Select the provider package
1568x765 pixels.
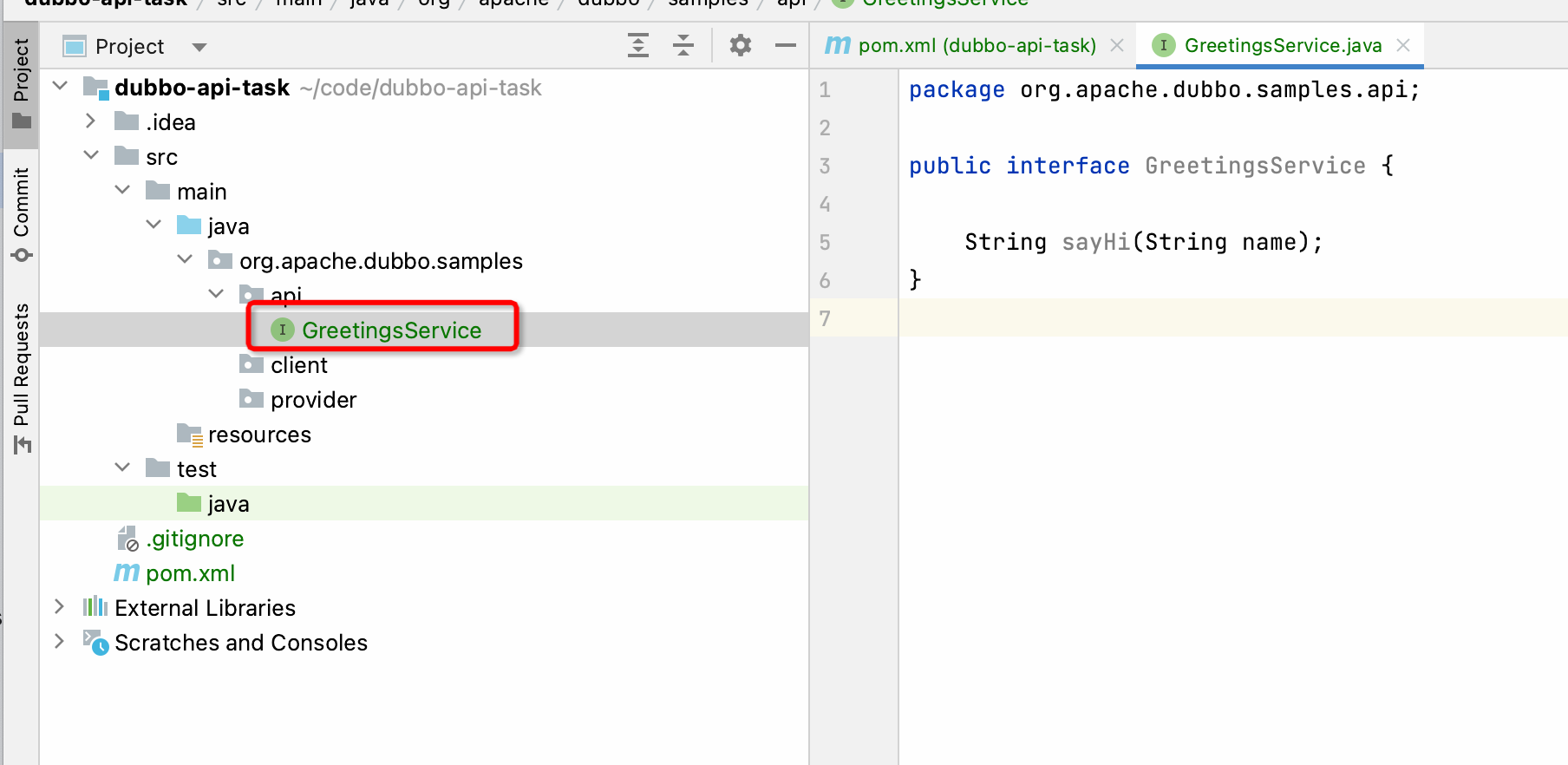coord(312,400)
